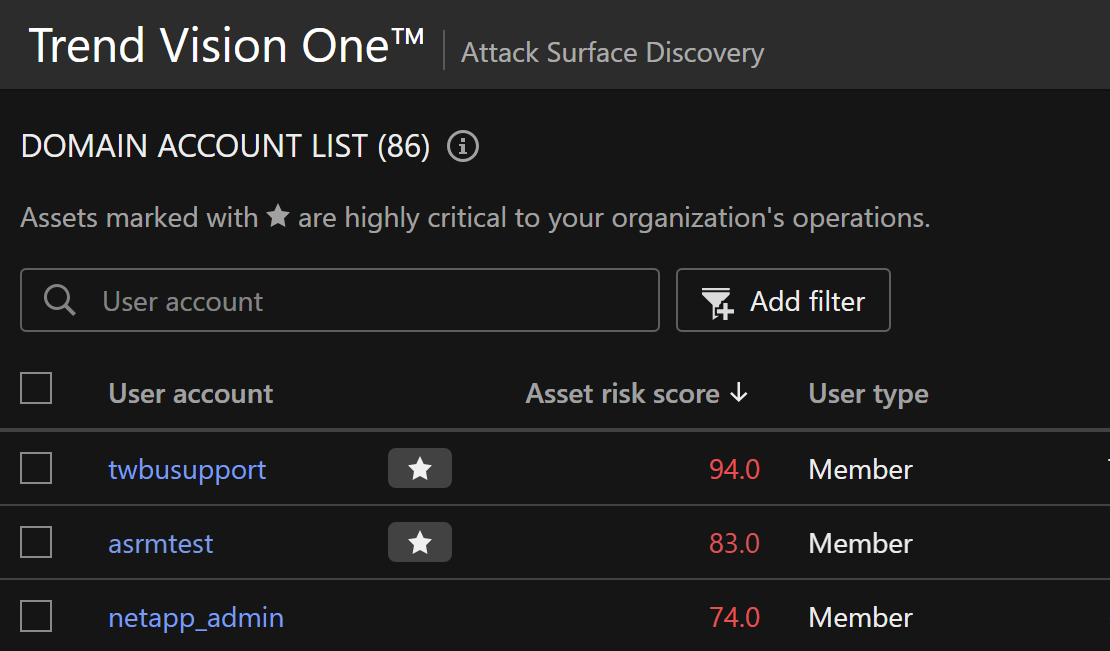1110x651 pixels.
Task: Open the twbusupport account link
Action: (x=187, y=469)
